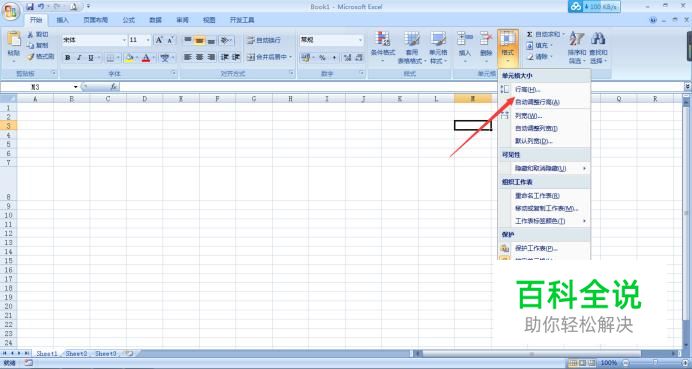The height and width of the screenshot is (369, 692).
Task: Open the font name combo box (宋体)
Action: pos(94,40)
